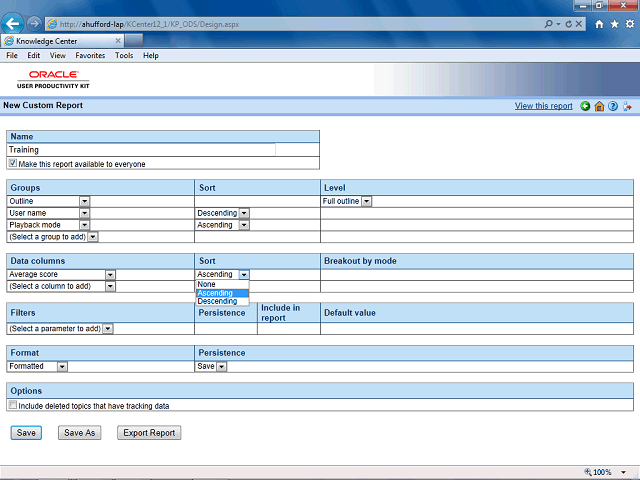Enable Include deleted topics with tracking data

tap(13, 405)
